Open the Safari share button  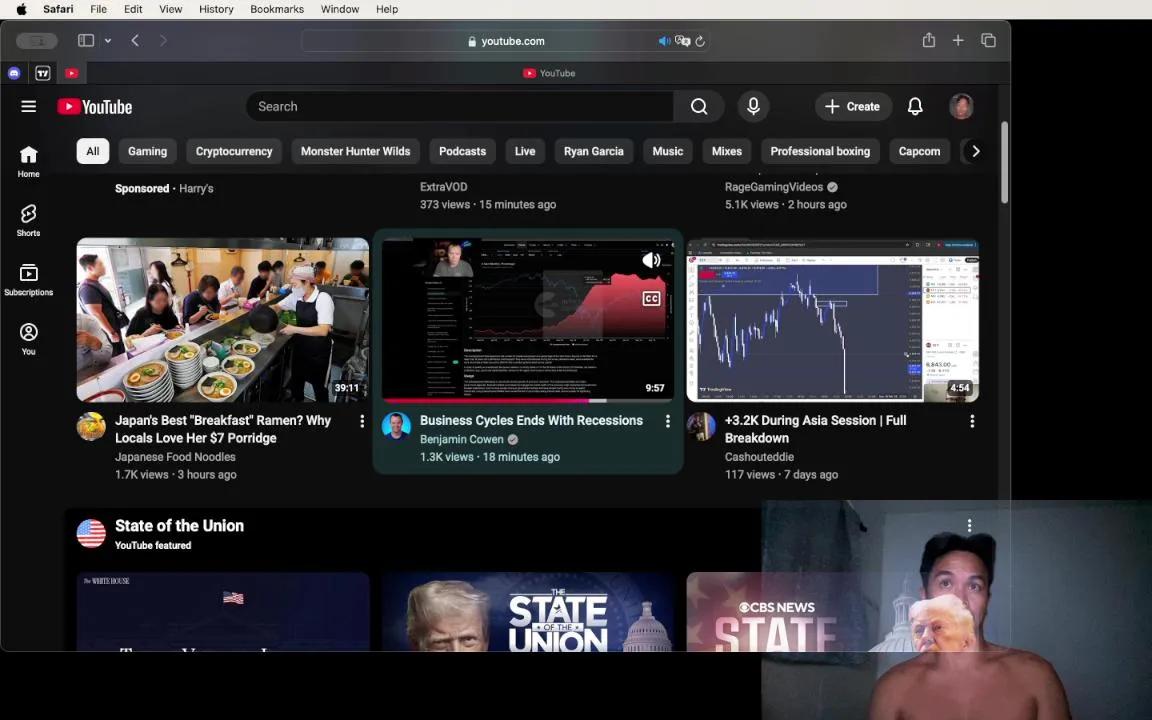coord(929,40)
